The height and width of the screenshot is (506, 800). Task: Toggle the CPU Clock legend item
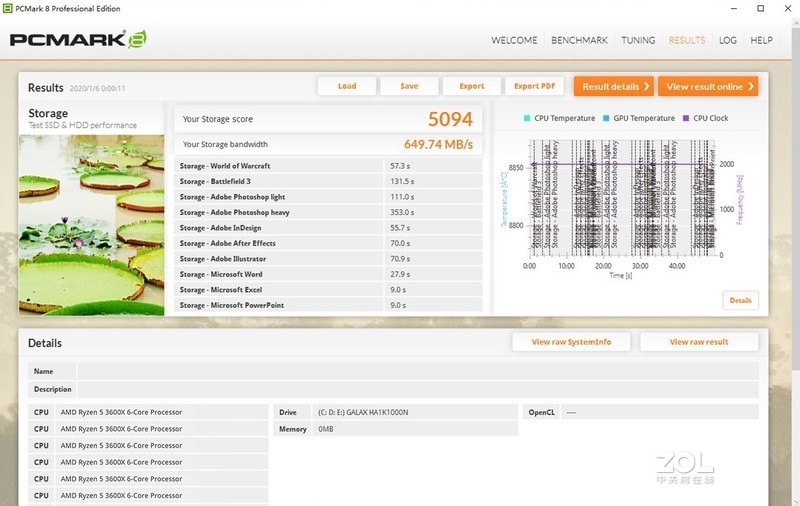click(x=705, y=118)
